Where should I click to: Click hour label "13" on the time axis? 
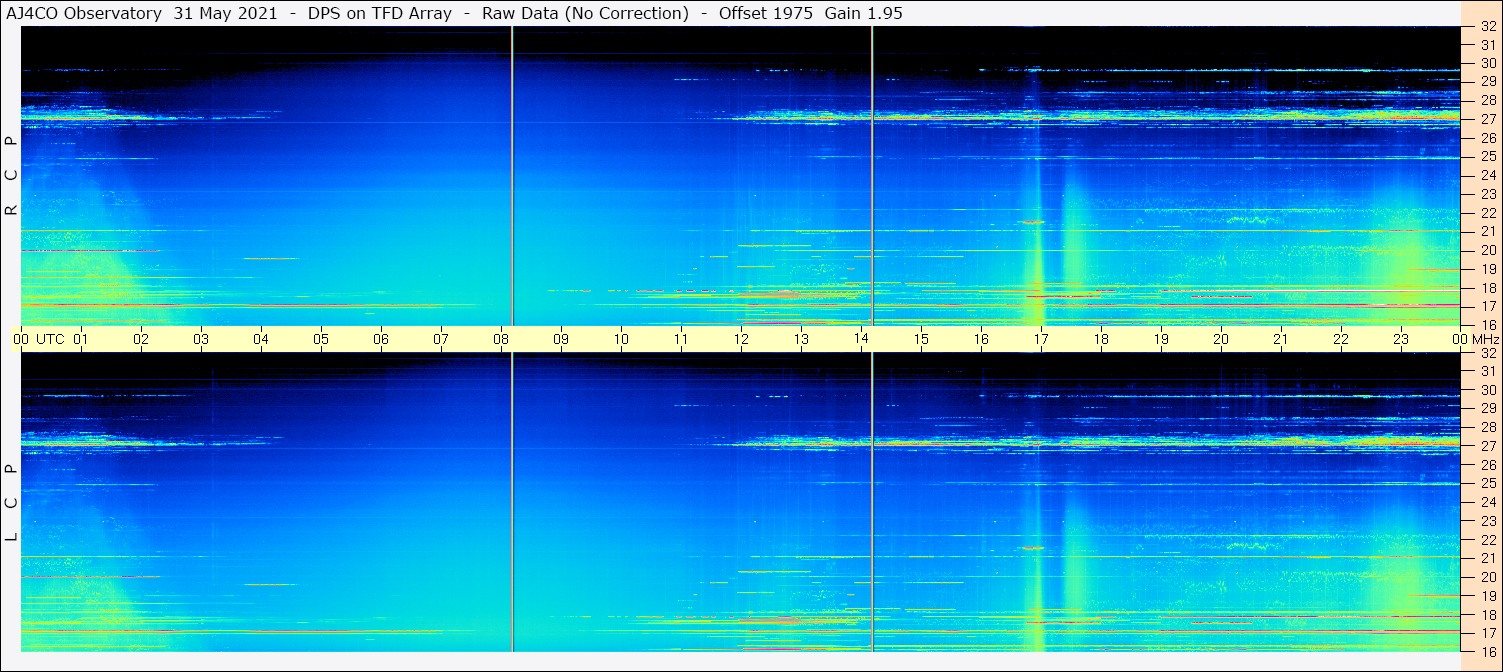coord(801,339)
